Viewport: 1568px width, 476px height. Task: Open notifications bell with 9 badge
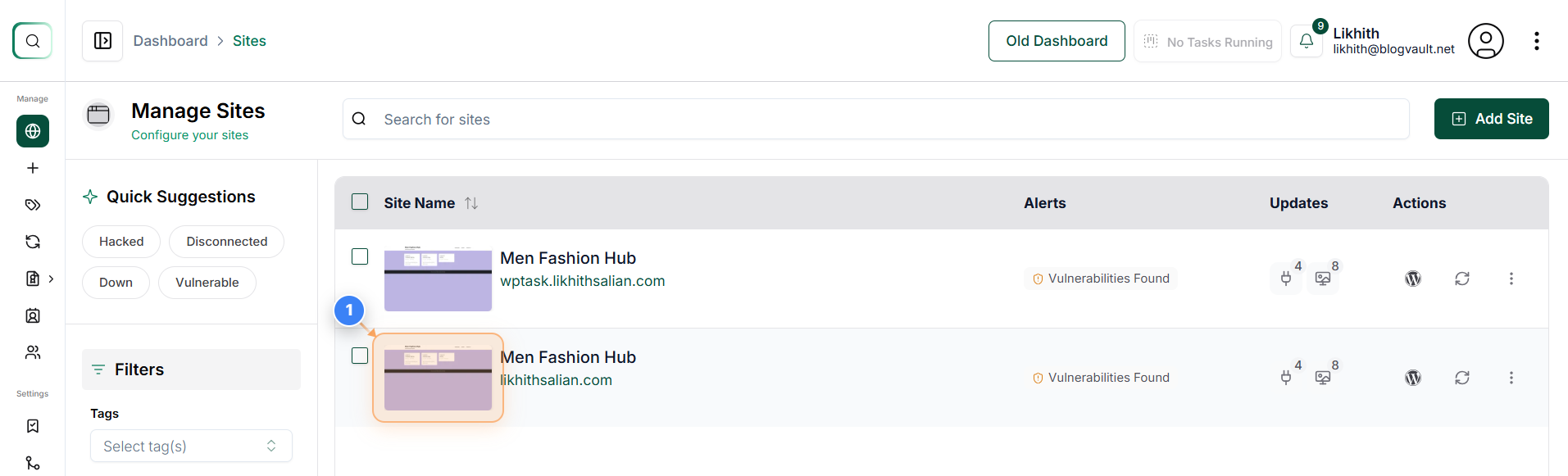coord(1307,41)
